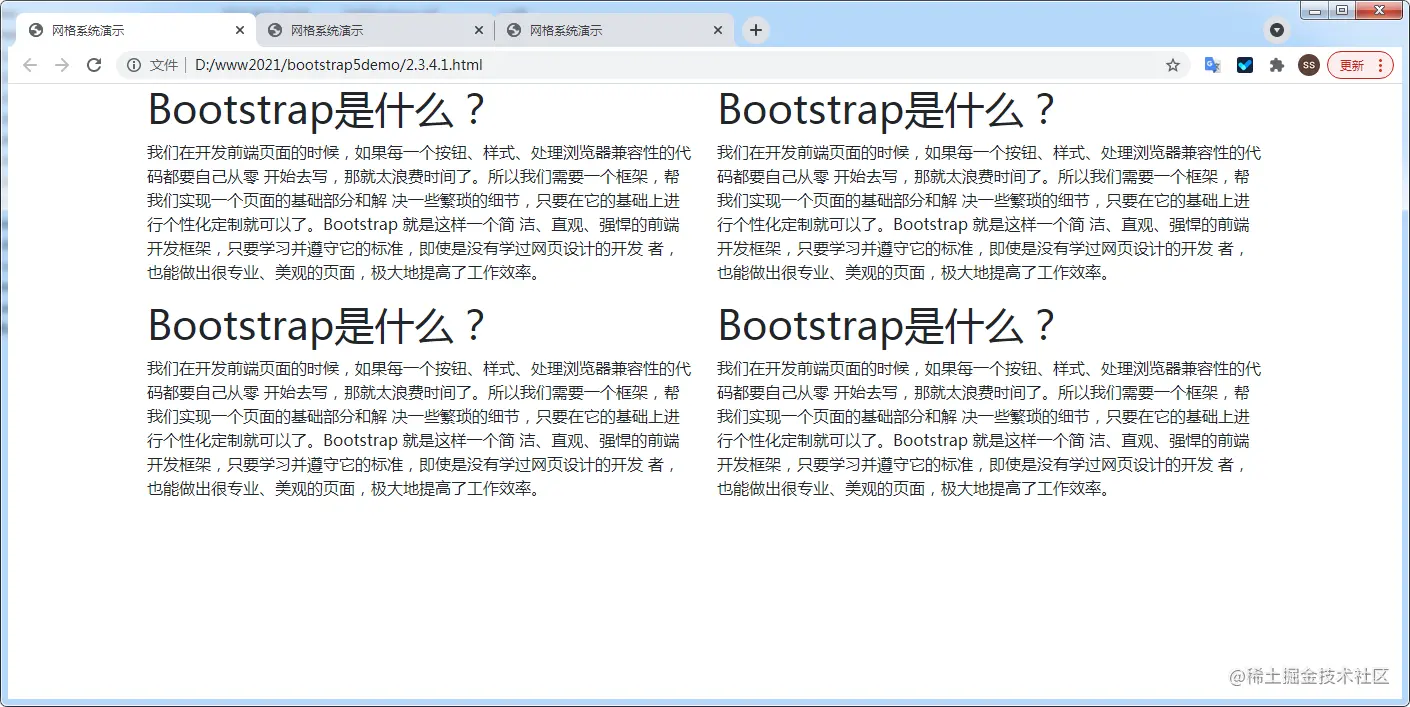Open the SS profile avatar
The image size is (1410, 707).
click(1309, 65)
